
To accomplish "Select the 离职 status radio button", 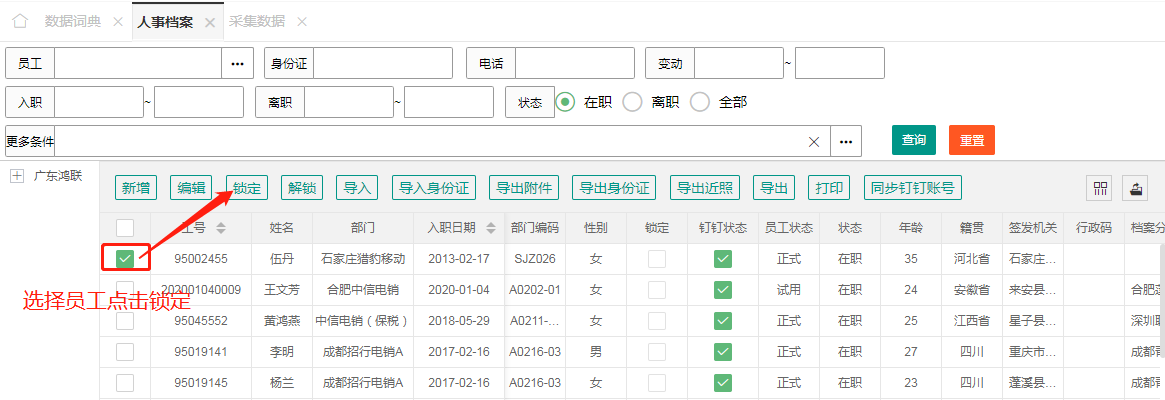I will pos(632,102).
